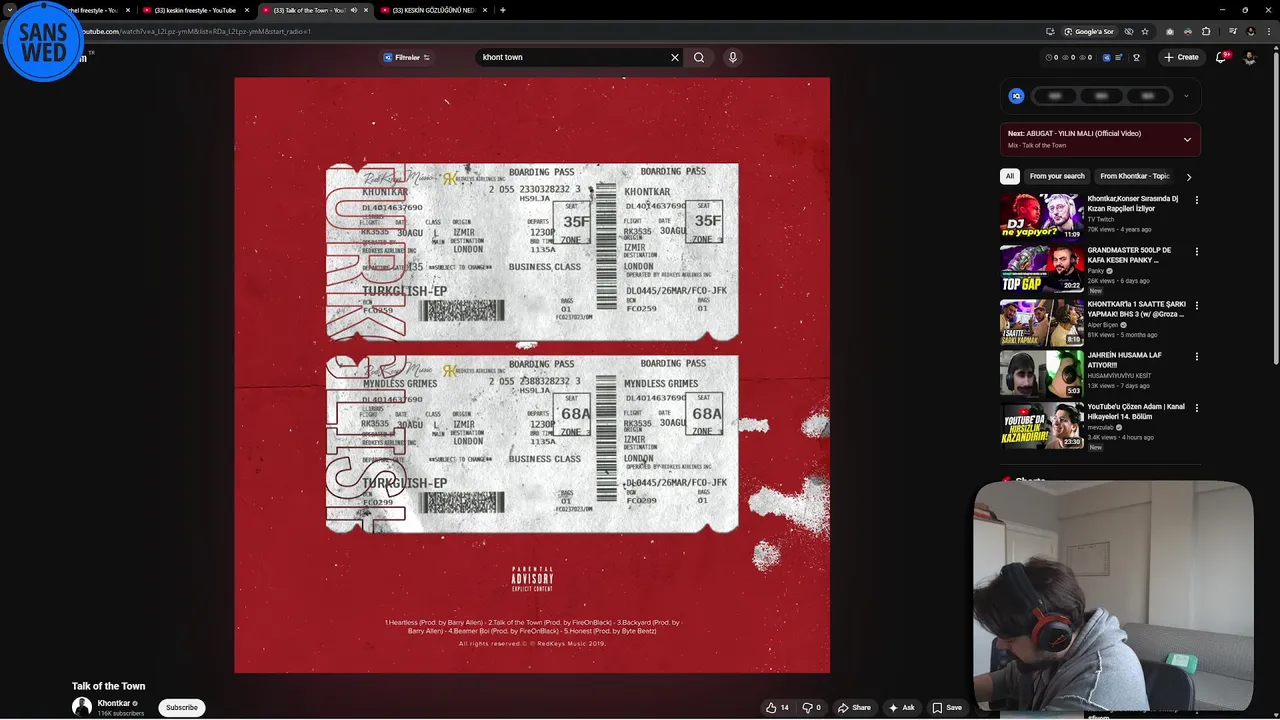Start voice search with the microphone
Screen dimensions: 1280x720
[733, 57]
